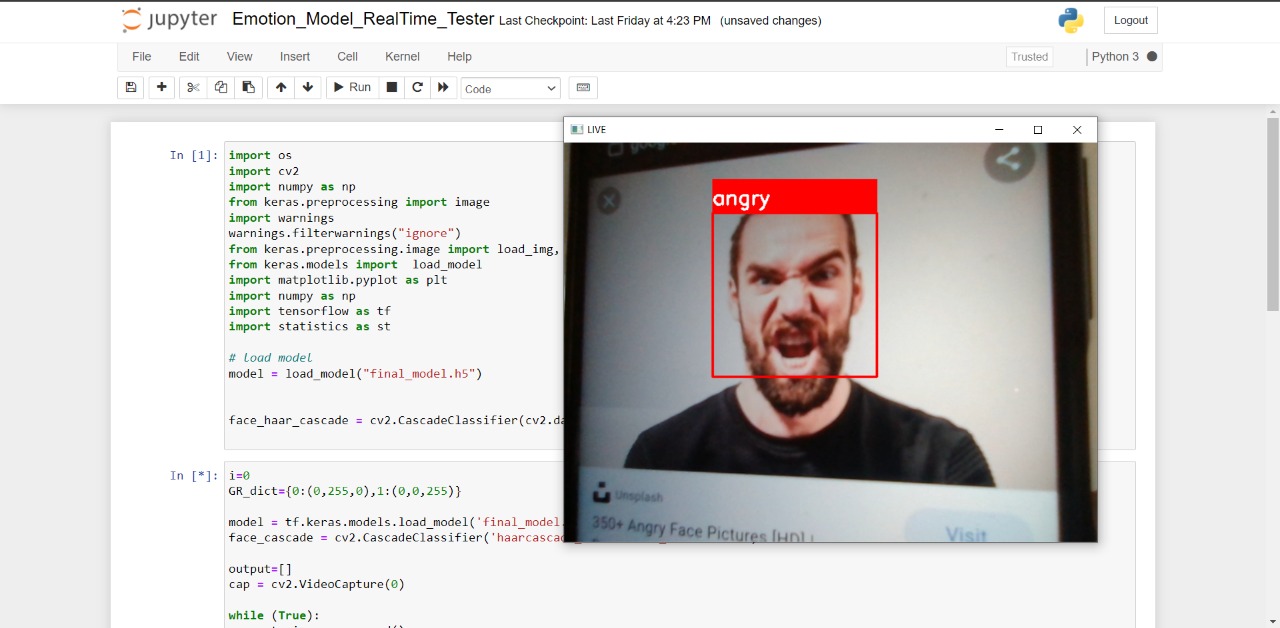Click the Trusted notebook indicator

1029,57
